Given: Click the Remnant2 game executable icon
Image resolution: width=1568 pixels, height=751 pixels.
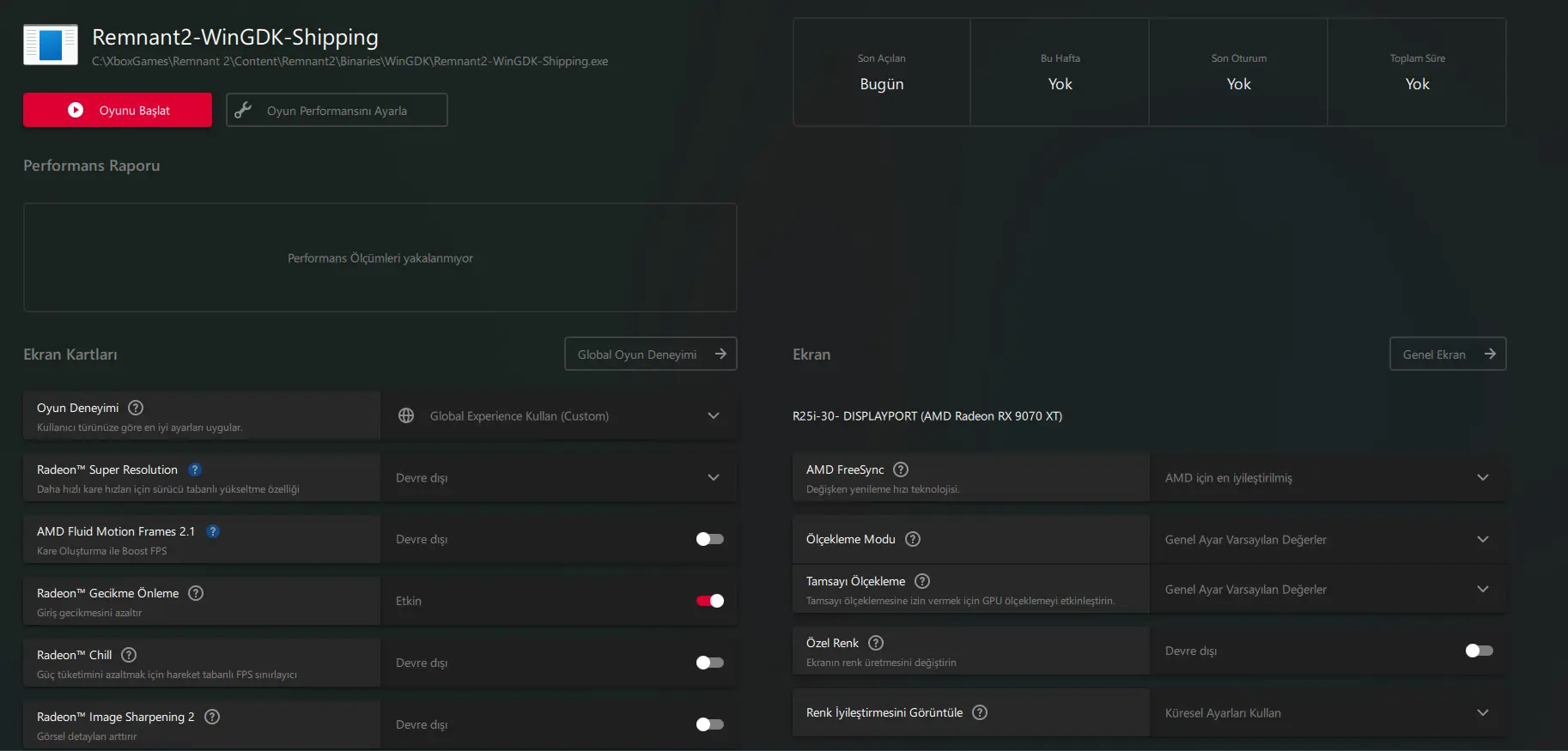Looking at the screenshot, I should pyautogui.click(x=51, y=45).
